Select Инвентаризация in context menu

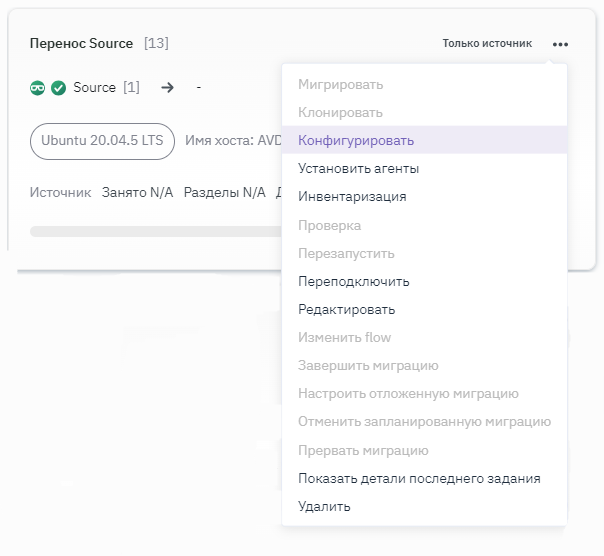coord(352,197)
